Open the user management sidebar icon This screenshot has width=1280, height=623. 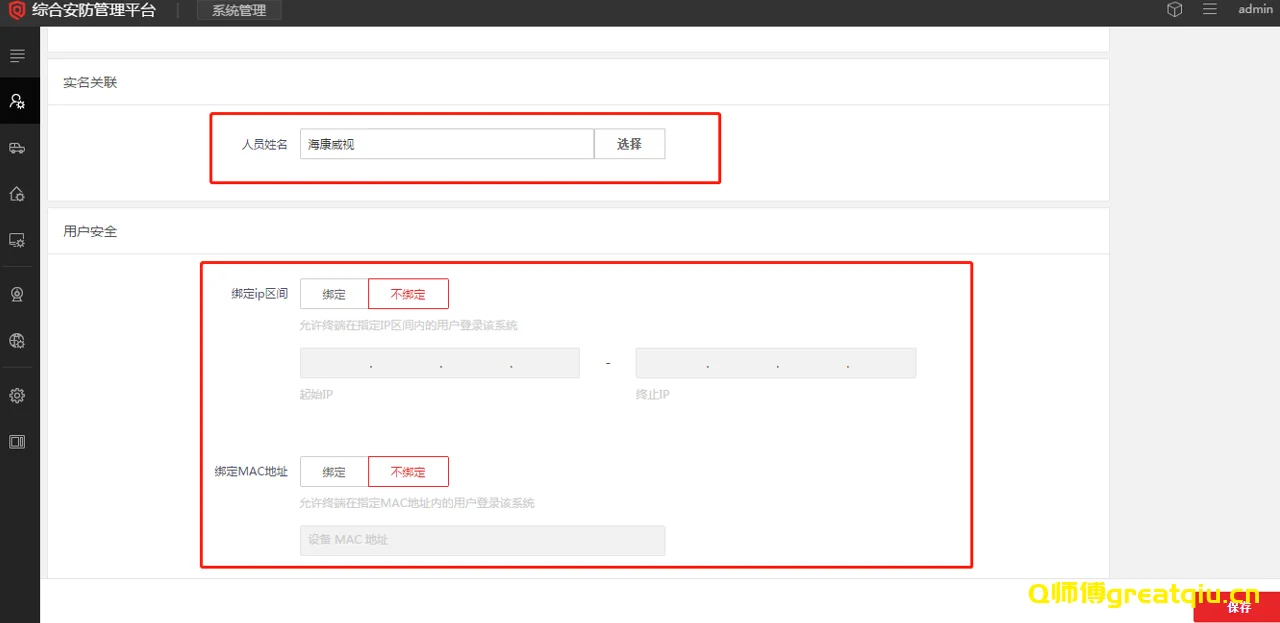click(17, 101)
